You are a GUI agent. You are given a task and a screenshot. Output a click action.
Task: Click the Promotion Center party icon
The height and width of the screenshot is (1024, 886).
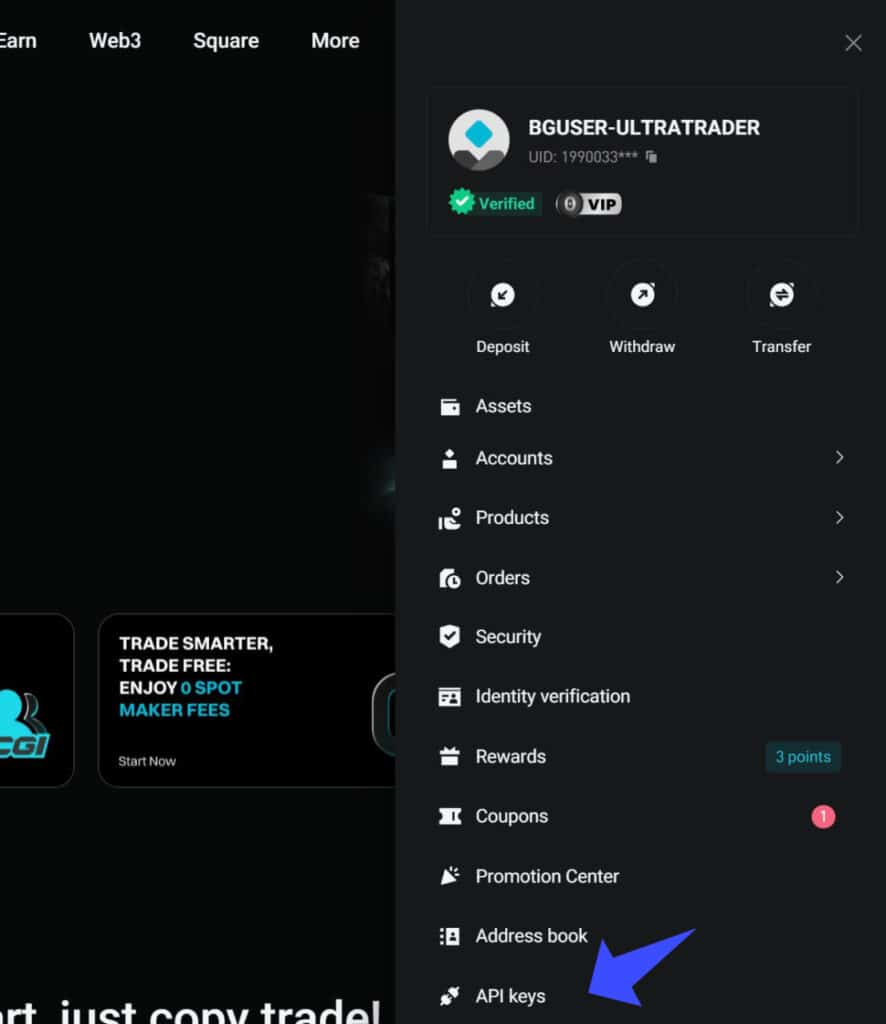tap(449, 876)
